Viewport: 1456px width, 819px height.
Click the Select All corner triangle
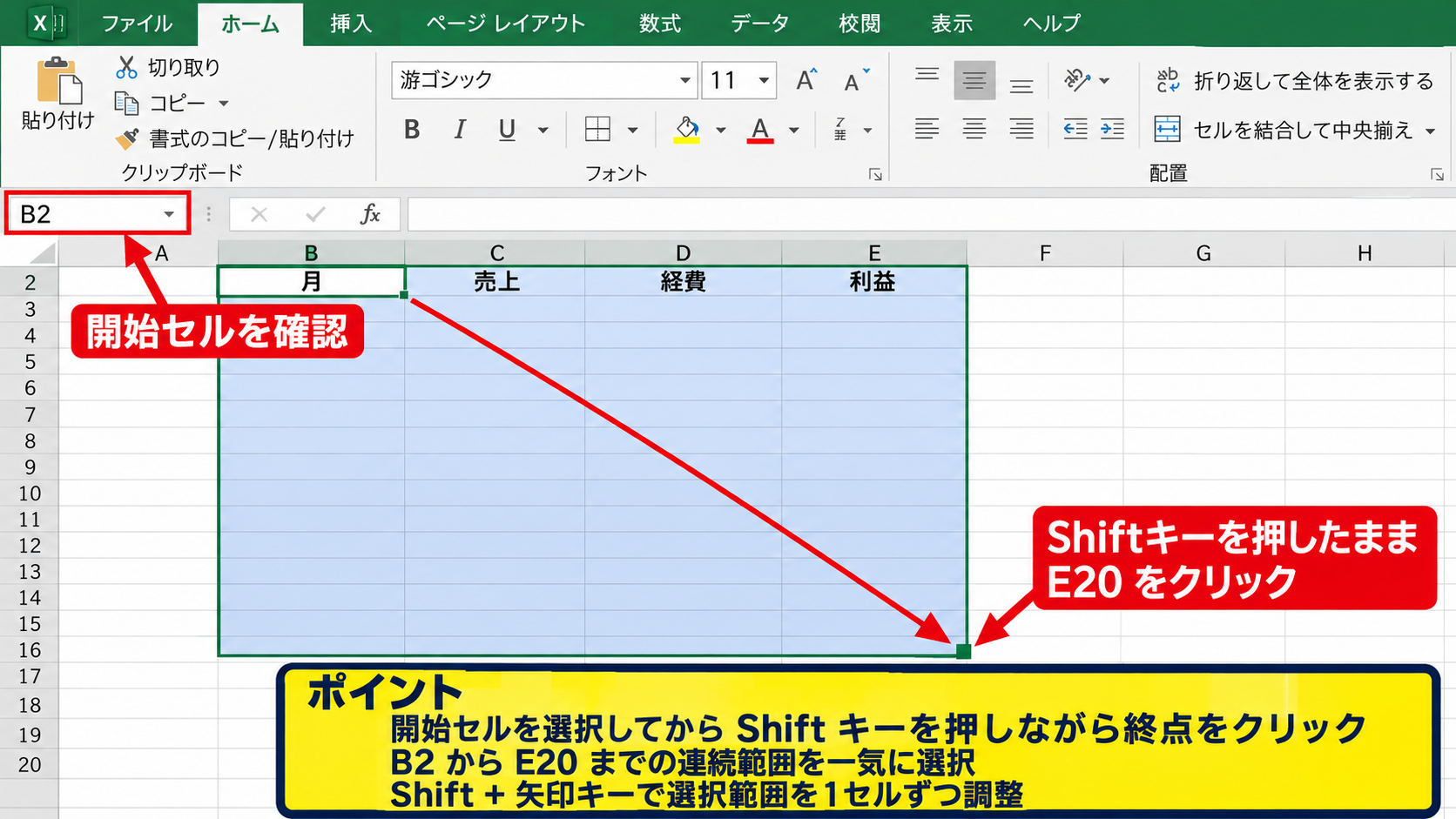click(42, 253)
